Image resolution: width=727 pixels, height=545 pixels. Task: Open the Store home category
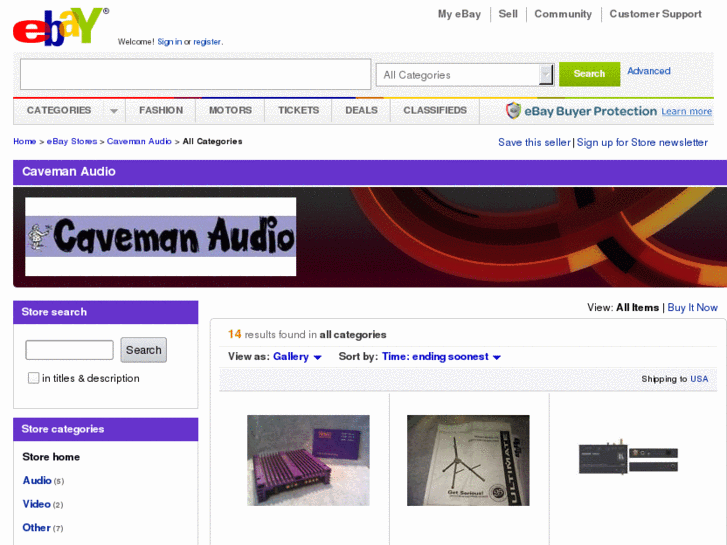[51, 457]
